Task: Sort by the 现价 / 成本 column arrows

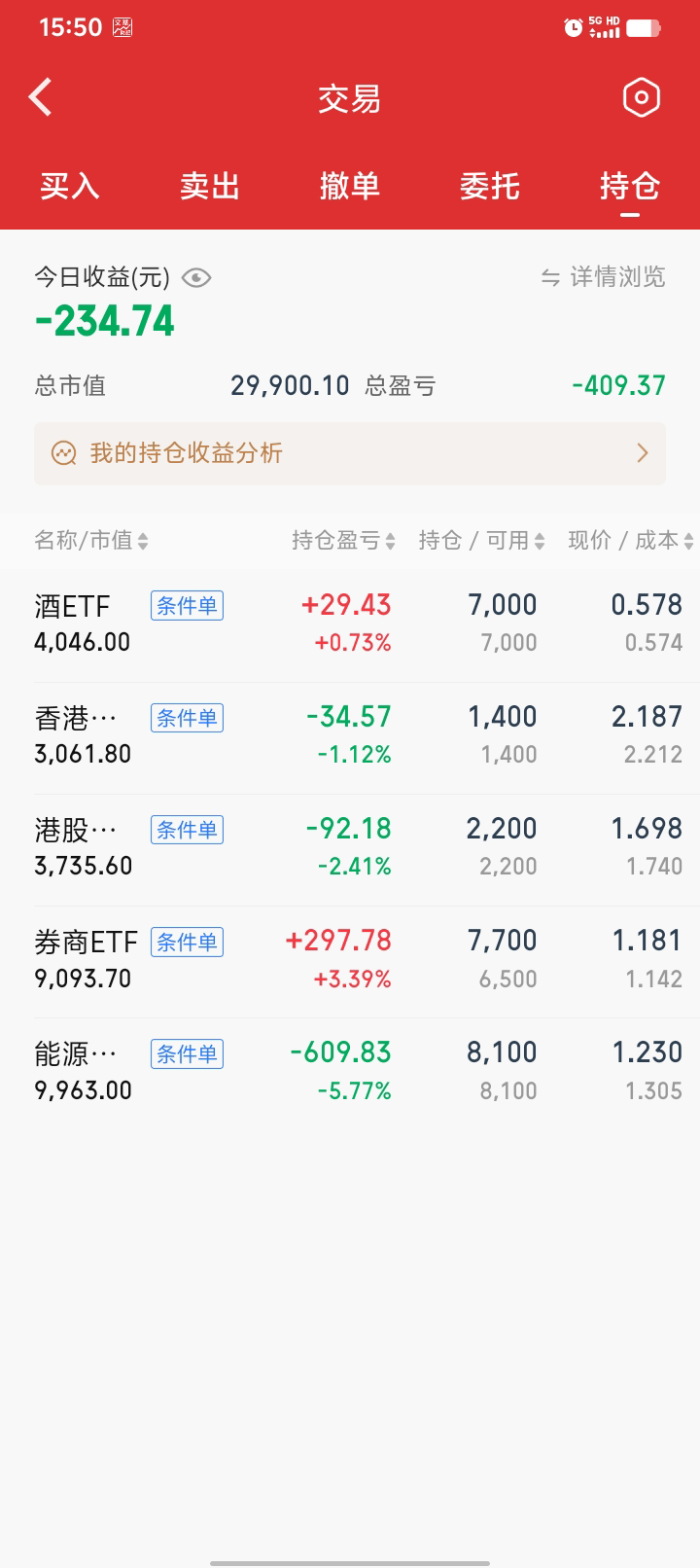Action: (x=688, y=542)
